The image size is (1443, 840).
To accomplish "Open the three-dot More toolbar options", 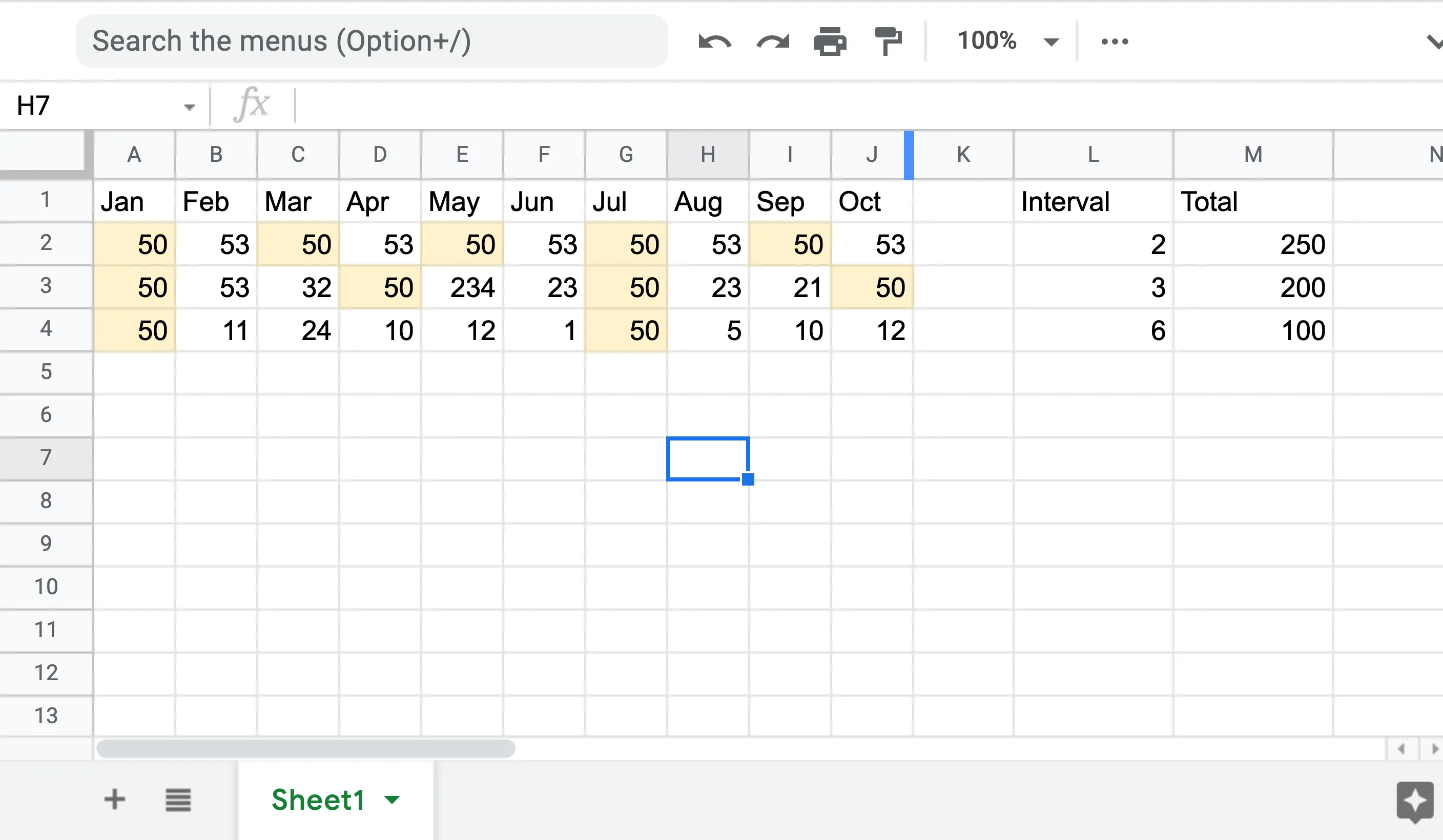I will [1115, 41].
